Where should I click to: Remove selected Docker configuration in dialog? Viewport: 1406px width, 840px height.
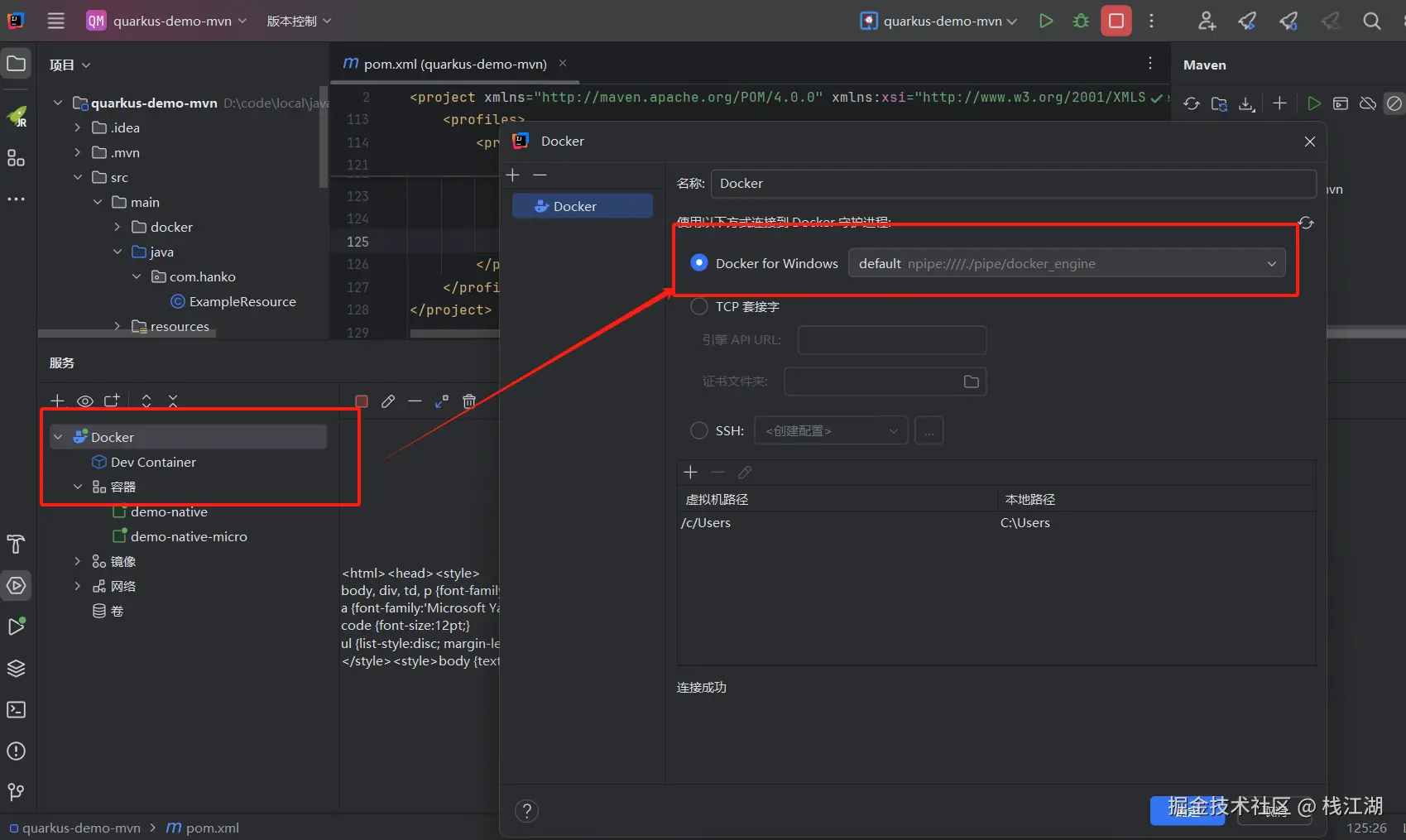pyautogui.click(x=540, y=175)
